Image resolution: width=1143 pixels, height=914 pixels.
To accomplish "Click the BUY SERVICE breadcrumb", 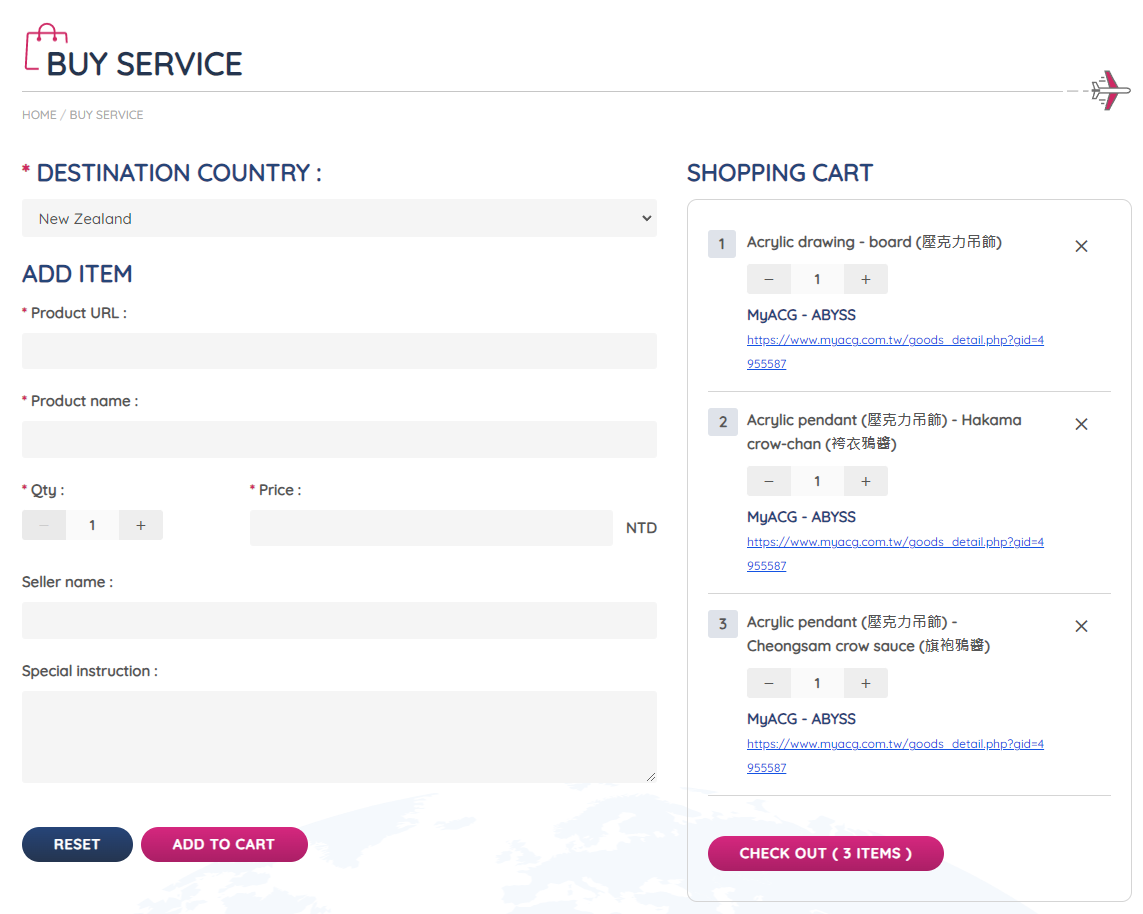I will point(106,115).
